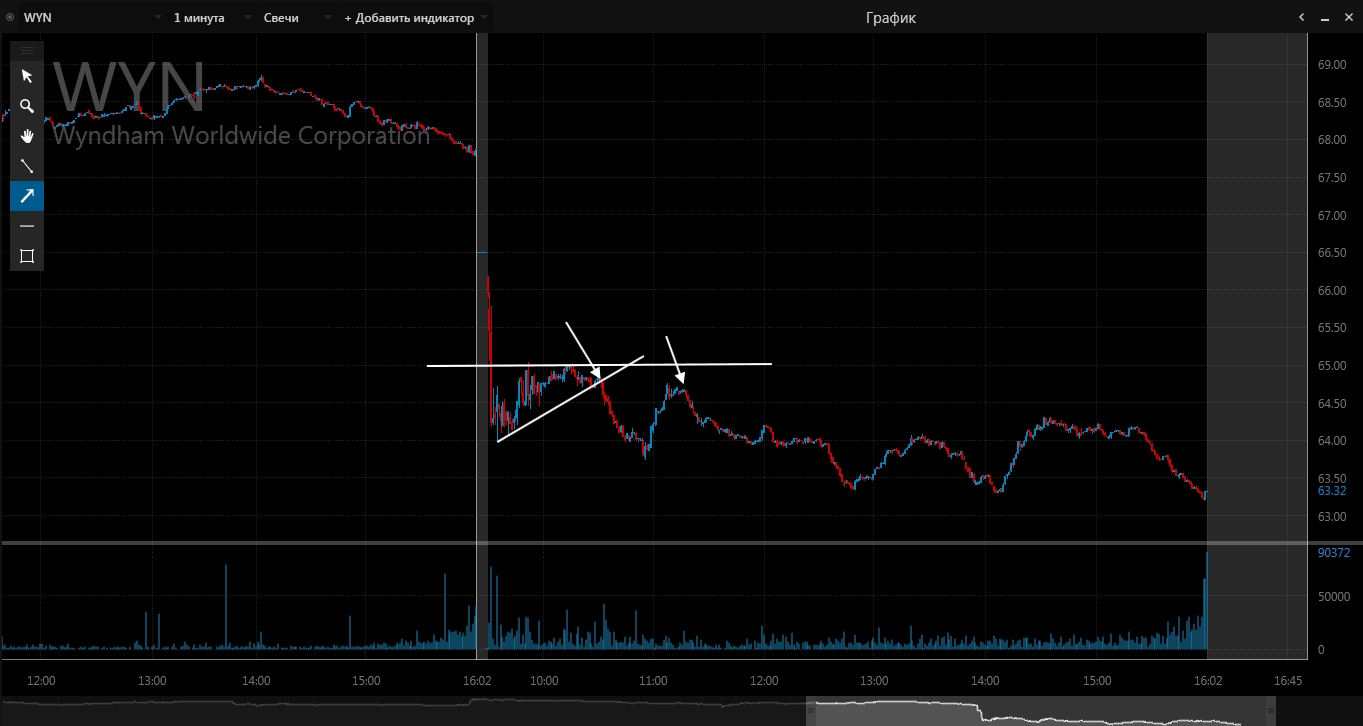
Task: Click the toolbar drag handle grip
Action: point(27,49)
